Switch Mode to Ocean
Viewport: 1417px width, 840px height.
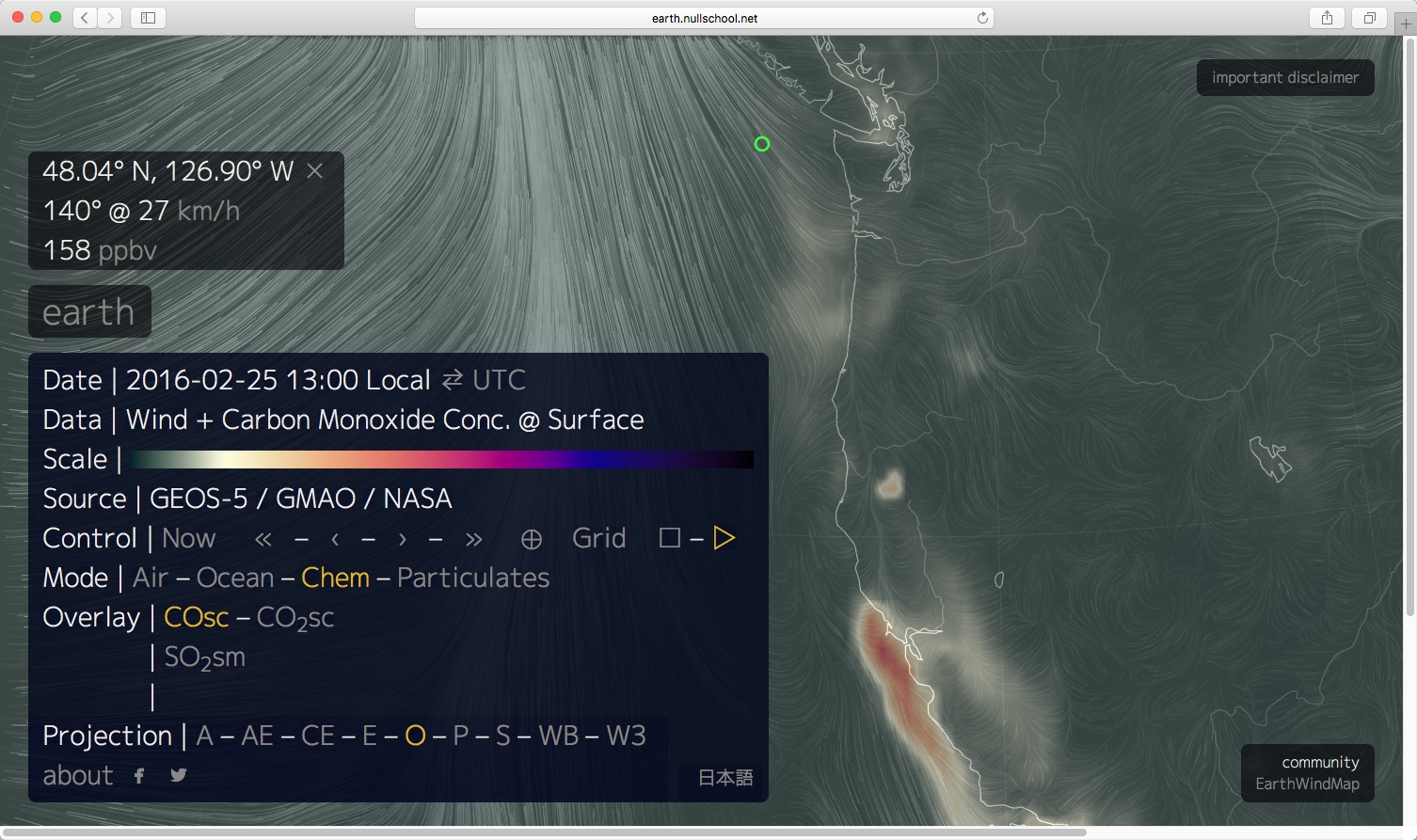[x=235, y=578]
